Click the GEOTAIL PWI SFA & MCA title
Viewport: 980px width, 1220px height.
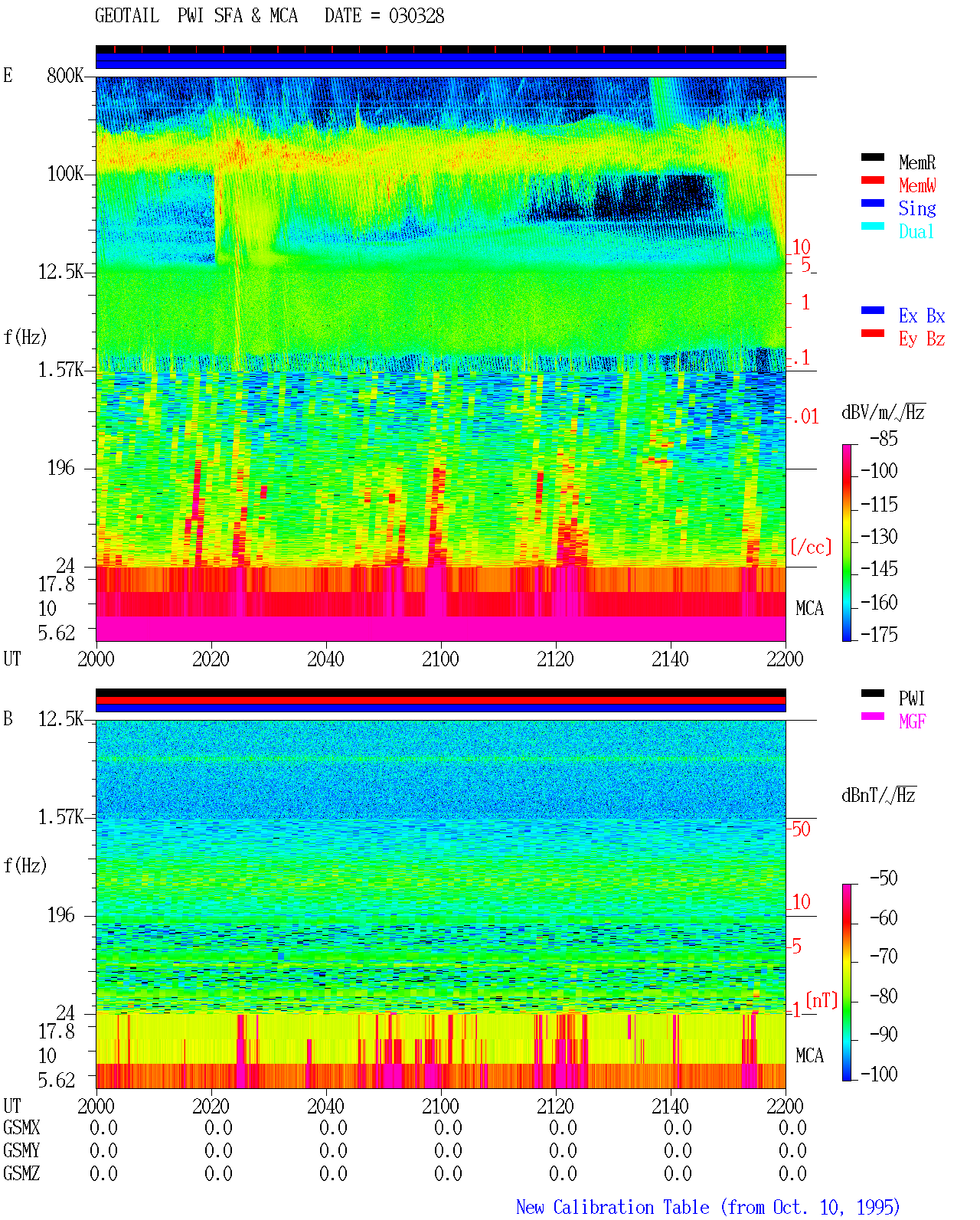tap(196, 16)
